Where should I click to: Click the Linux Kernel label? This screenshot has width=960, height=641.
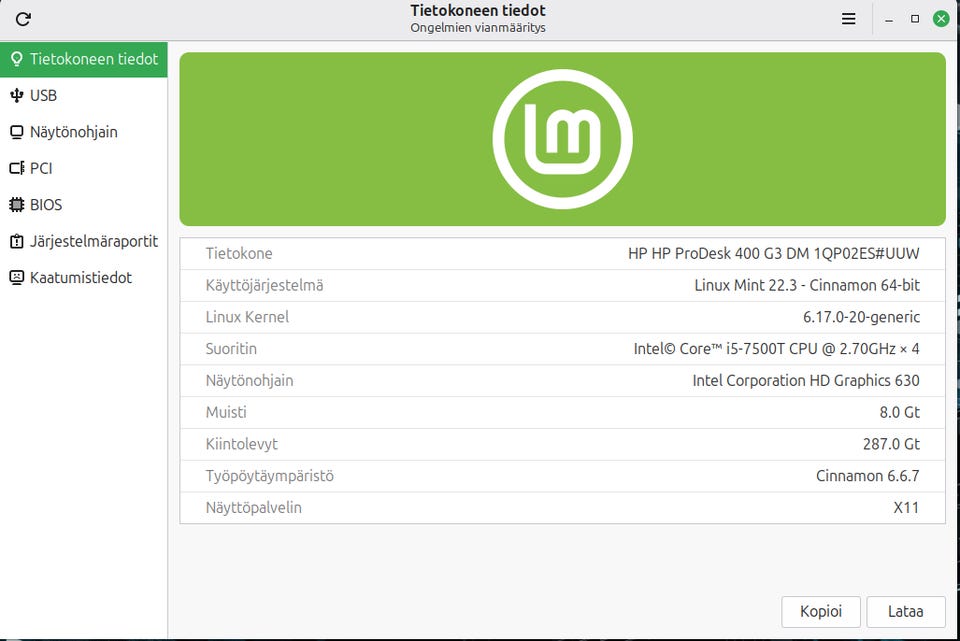pyautogui.click(x=247, y=317)
